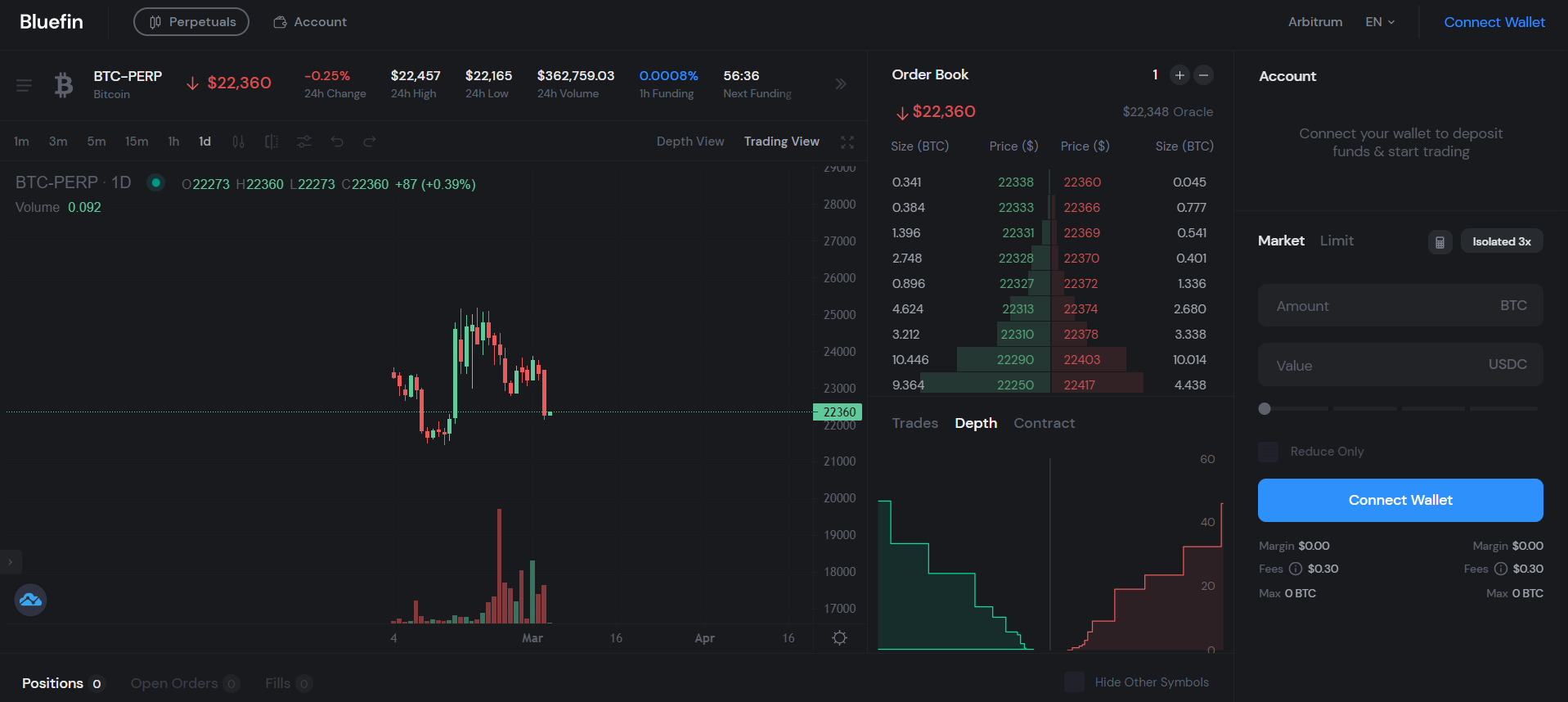The width and height of the screenshot is (1568, 702).
Task: Open chart settings gear icon
Action: (x=839, y=637)
